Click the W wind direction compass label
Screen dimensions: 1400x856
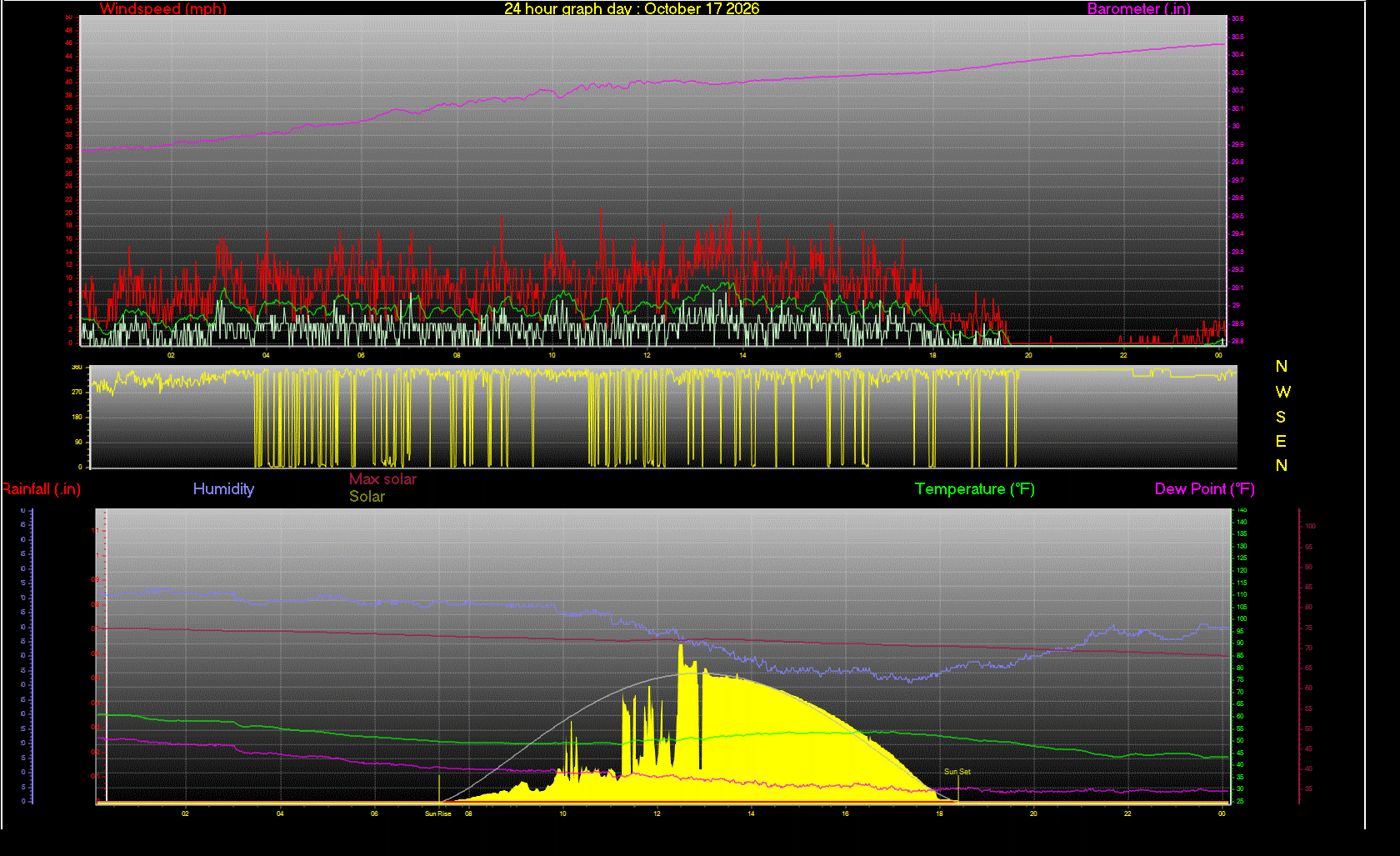coord(1282,392)
